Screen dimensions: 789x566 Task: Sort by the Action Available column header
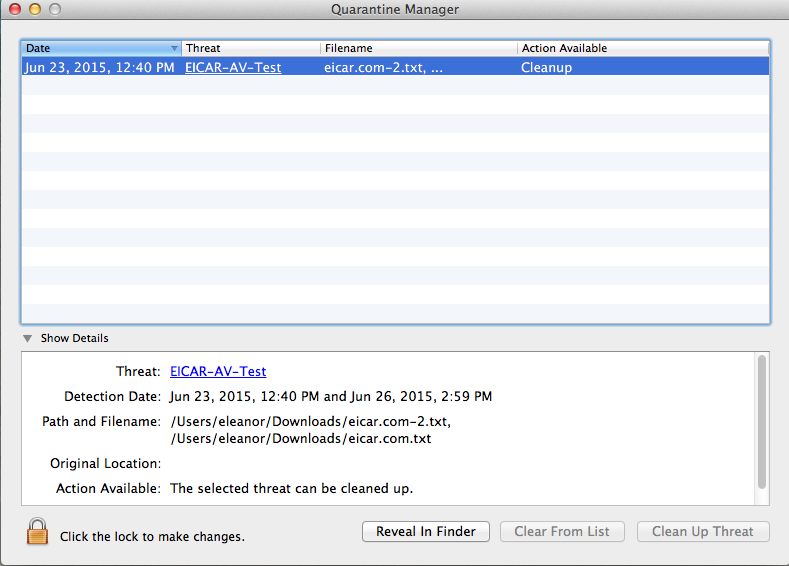(643, 48)
